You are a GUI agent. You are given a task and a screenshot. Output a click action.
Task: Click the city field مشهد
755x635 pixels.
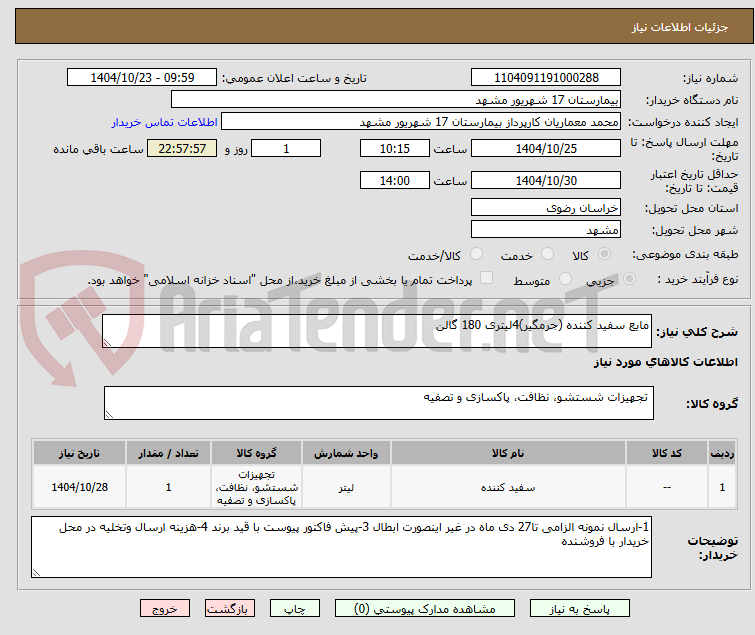(546, 230)
